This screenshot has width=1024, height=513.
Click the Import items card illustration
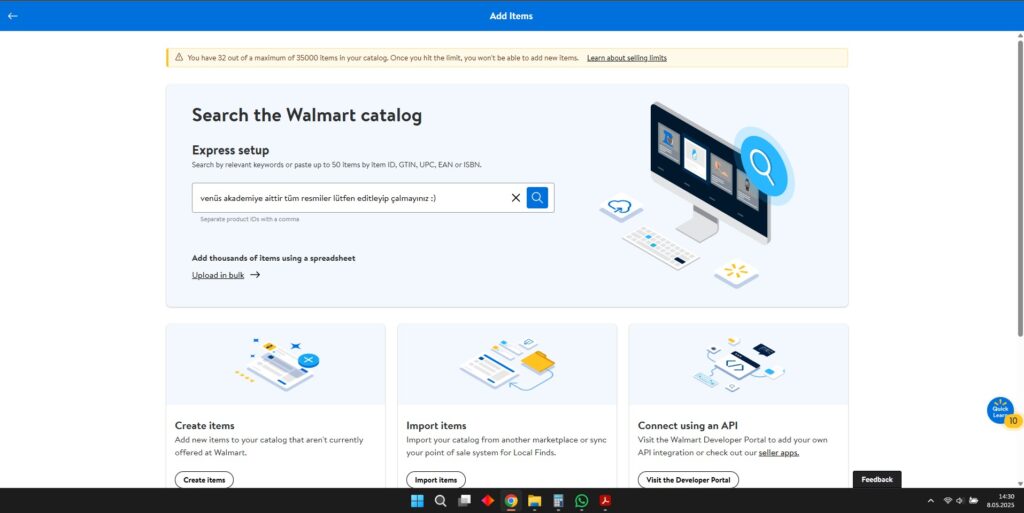pos(507,364)
